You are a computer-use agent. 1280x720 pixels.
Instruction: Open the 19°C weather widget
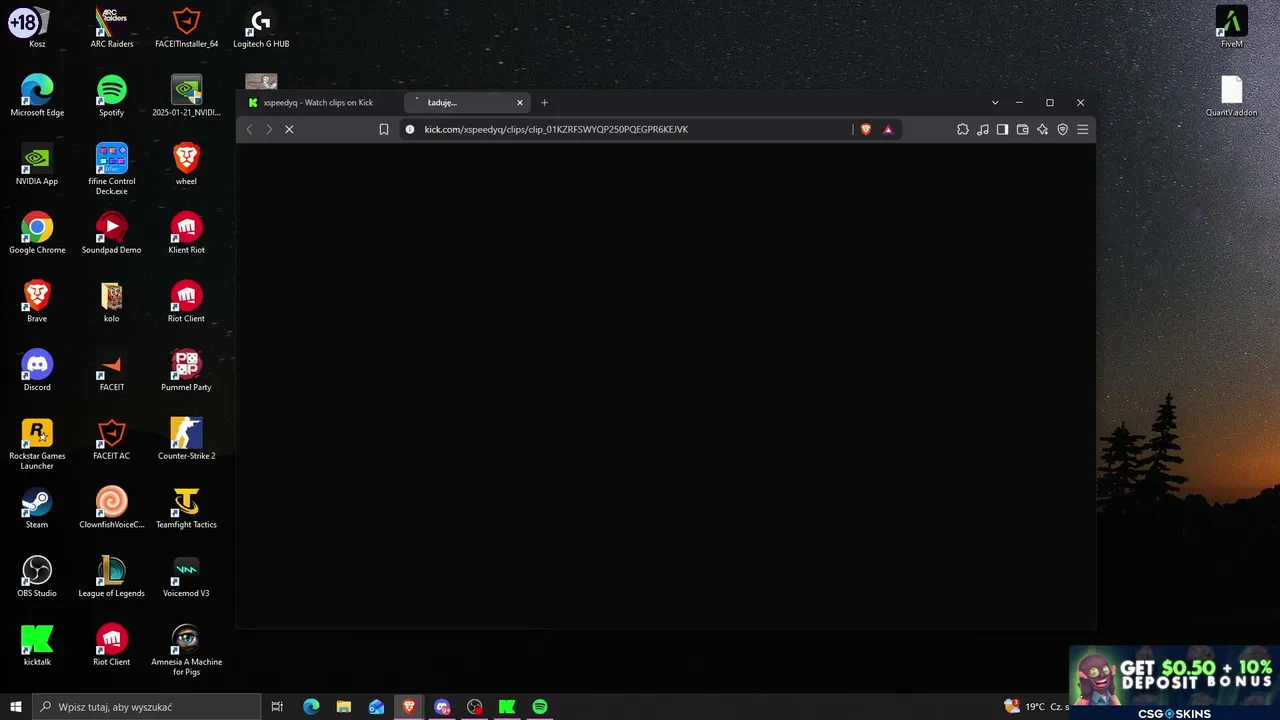(x=1035, y=707)
